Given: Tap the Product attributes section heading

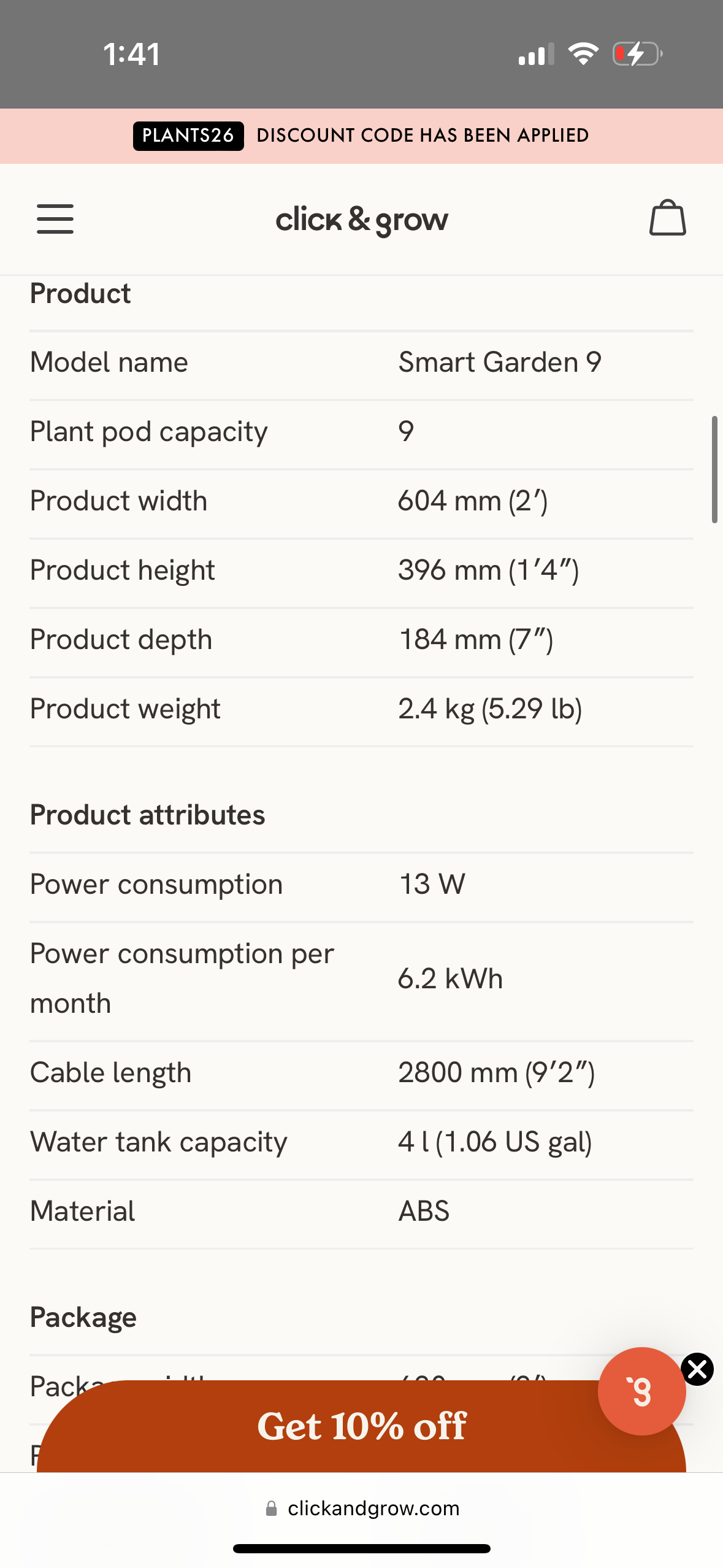Looking at the screenshot, I should tap(148, 815).
